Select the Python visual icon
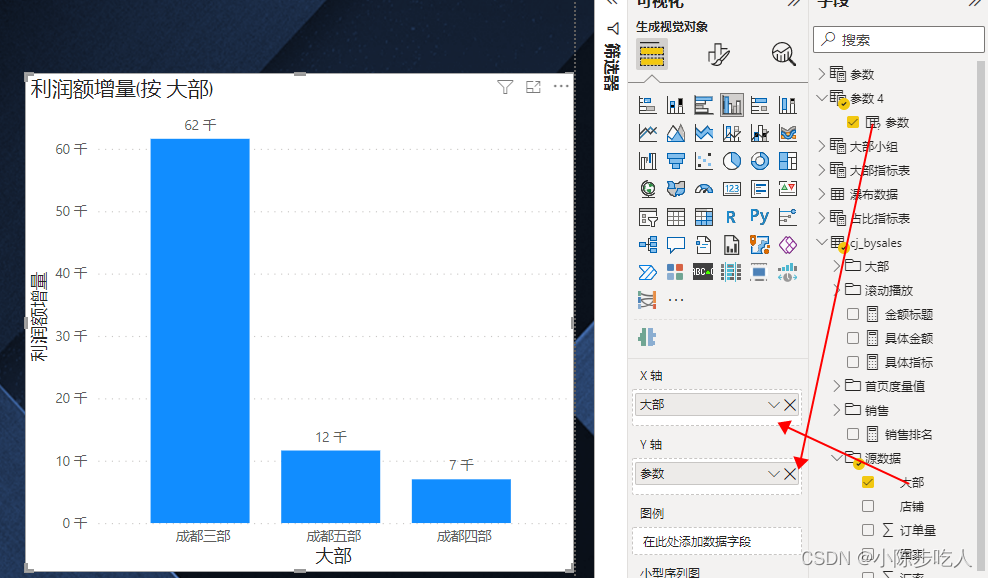The height and width of the screenshot is (578, 988). click(759, 216)
